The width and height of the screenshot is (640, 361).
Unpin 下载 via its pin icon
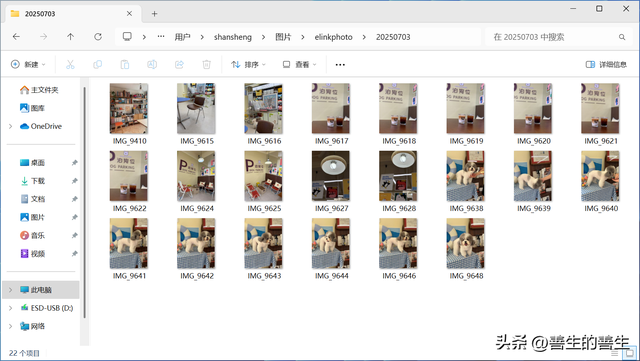point(74,181)
